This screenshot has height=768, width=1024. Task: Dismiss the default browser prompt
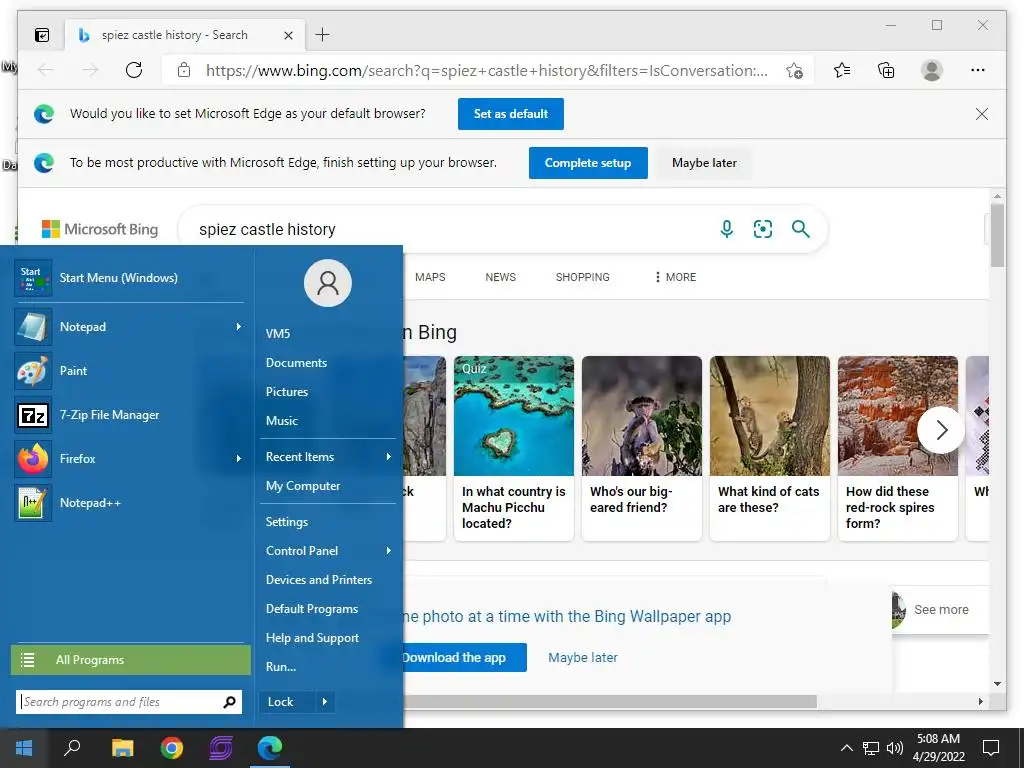click(982, 114)
